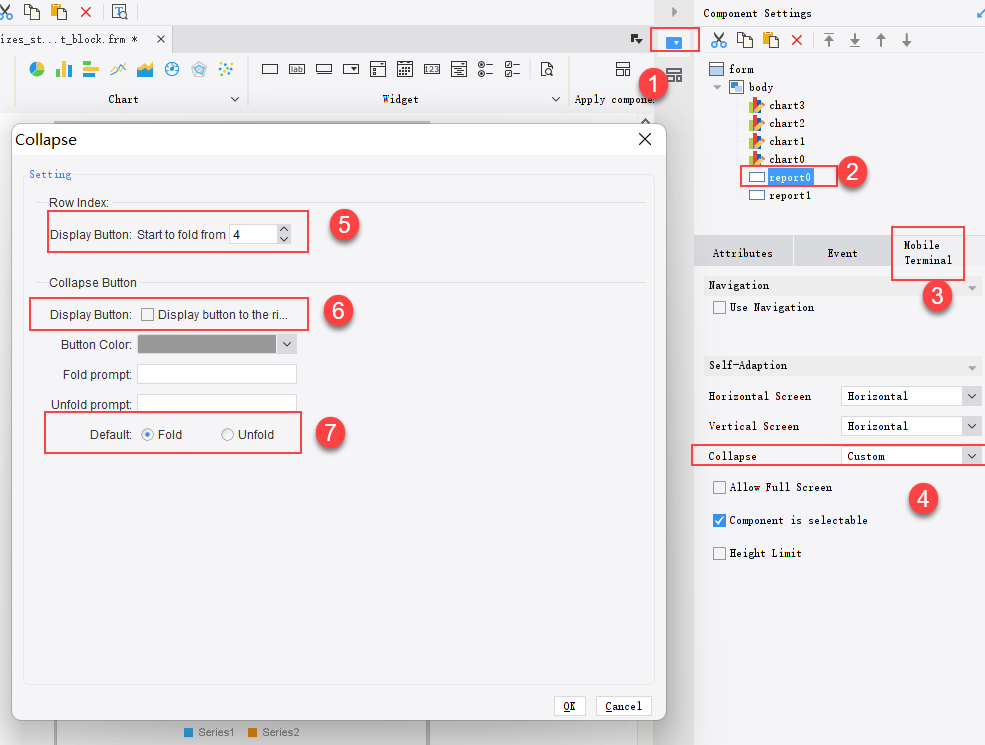Click the delete icon in Component Settings panel
Image resolution: width=985 pixels, height=745 pixels.
796,41
